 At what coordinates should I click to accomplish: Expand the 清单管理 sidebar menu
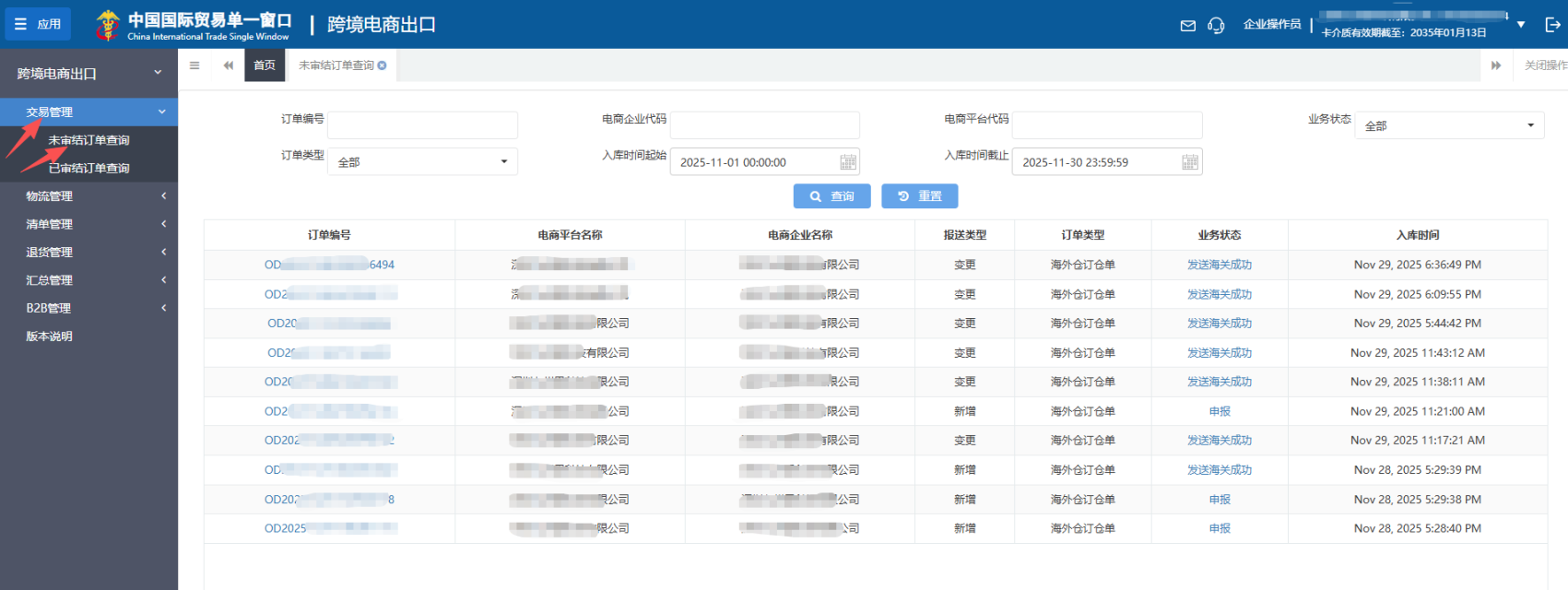pyautogui.click(x=88, y=224)
